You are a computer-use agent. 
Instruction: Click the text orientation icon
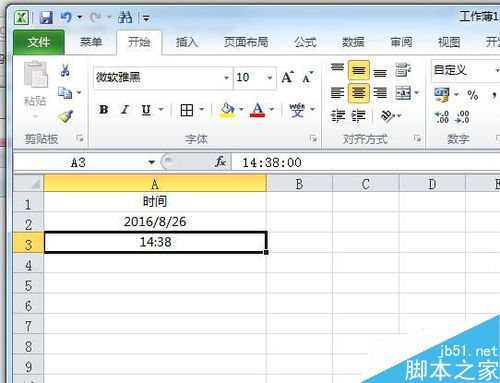pyautogui.click(x=387, y=116)
